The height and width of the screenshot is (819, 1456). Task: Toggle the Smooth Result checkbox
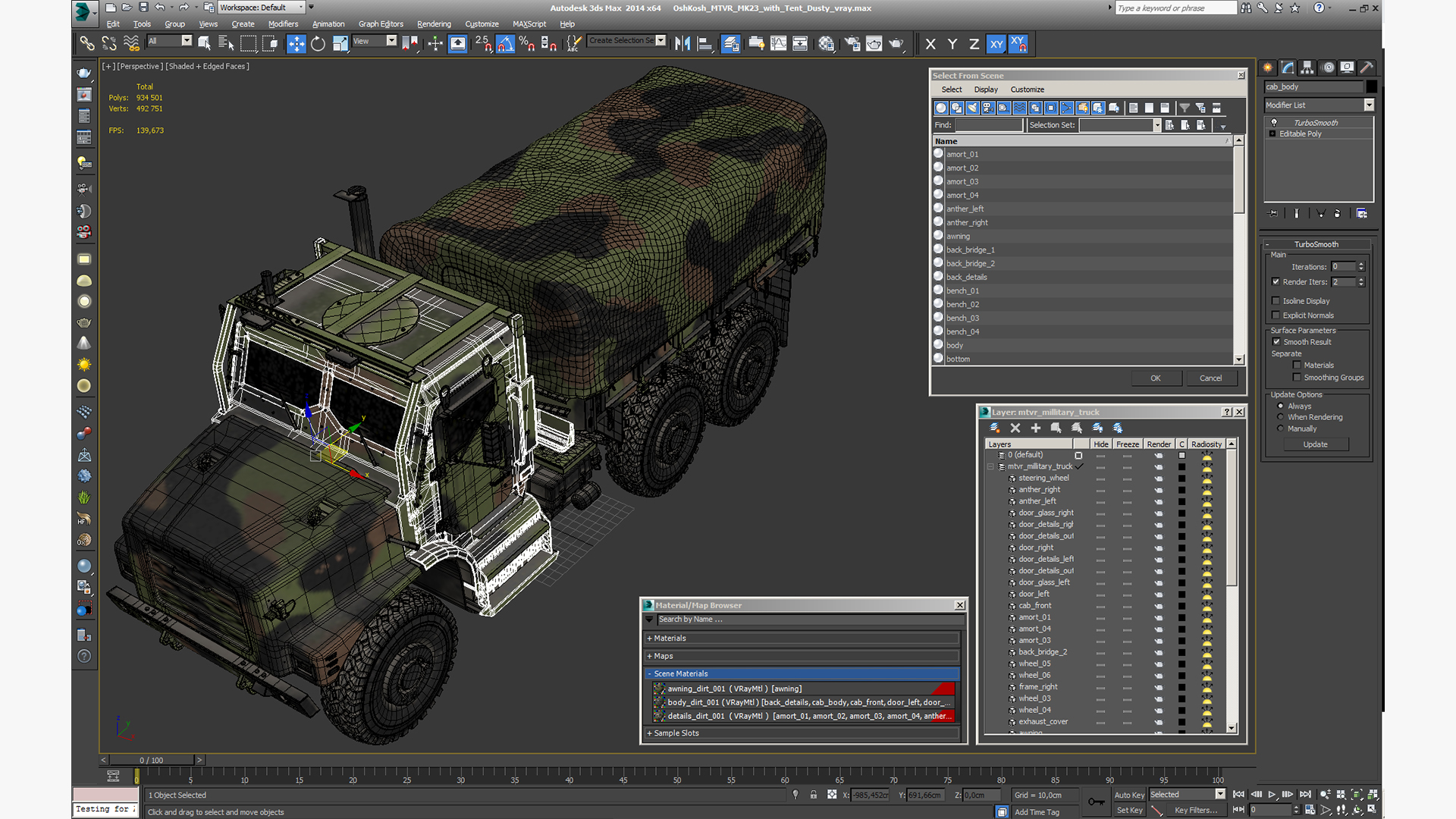pyautogui.click(x=1276, y=342)
